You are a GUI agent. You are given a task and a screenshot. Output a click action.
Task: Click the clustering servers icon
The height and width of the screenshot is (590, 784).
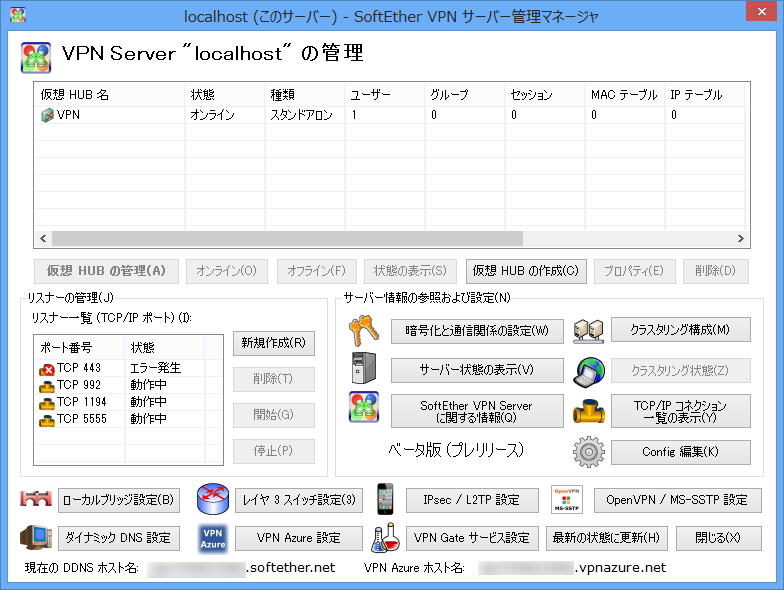(x=588, y=330)
